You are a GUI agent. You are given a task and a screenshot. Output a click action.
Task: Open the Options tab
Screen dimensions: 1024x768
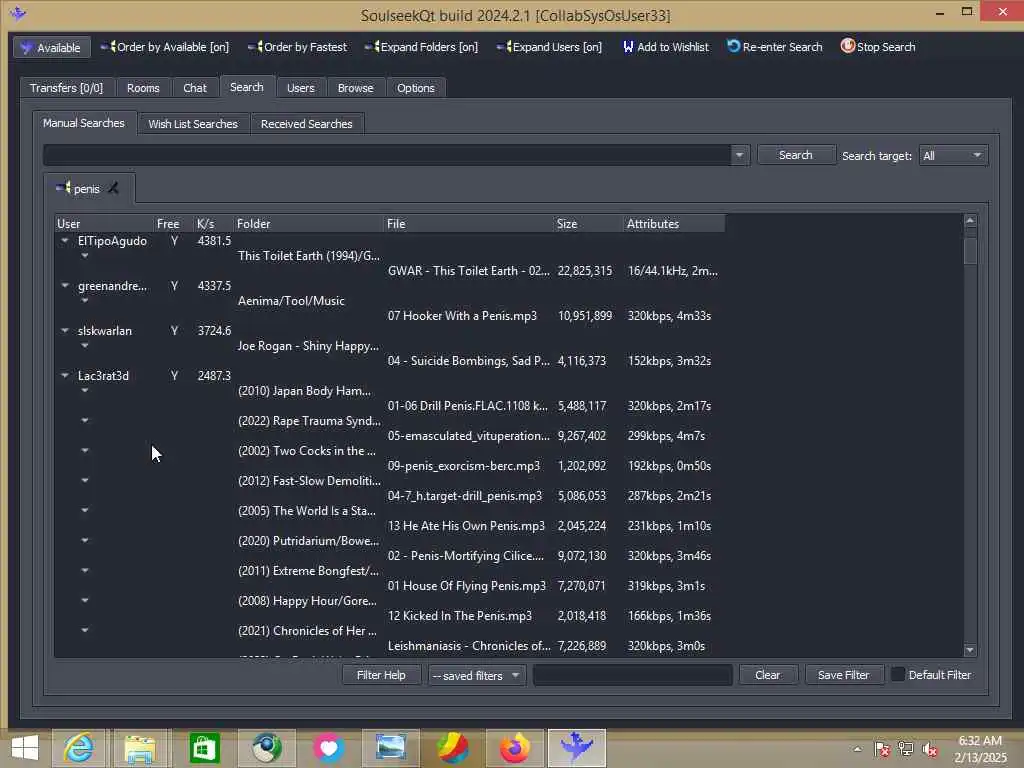coord(415,88)
